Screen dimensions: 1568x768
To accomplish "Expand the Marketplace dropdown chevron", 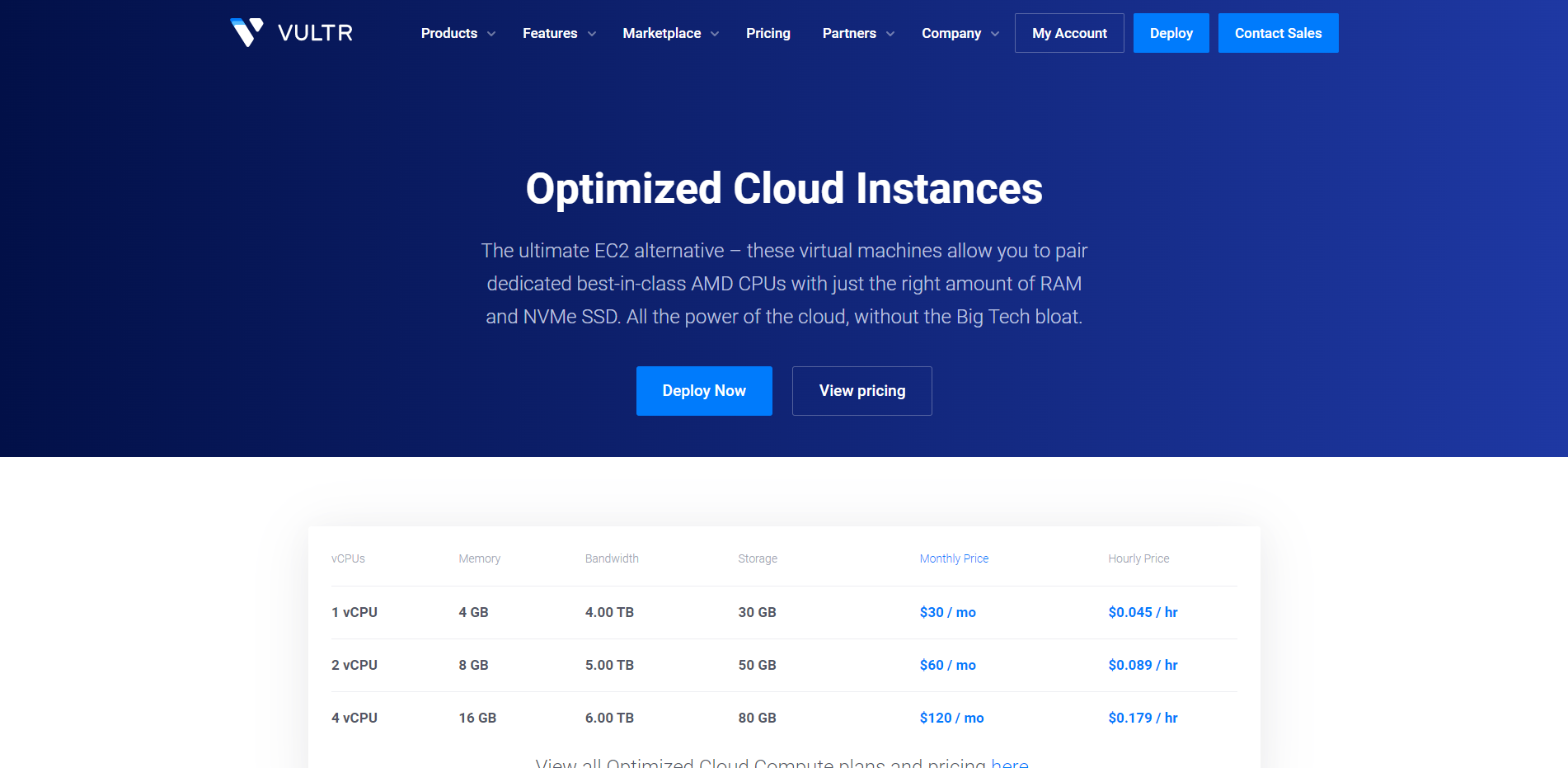I will tap(715, 34).
